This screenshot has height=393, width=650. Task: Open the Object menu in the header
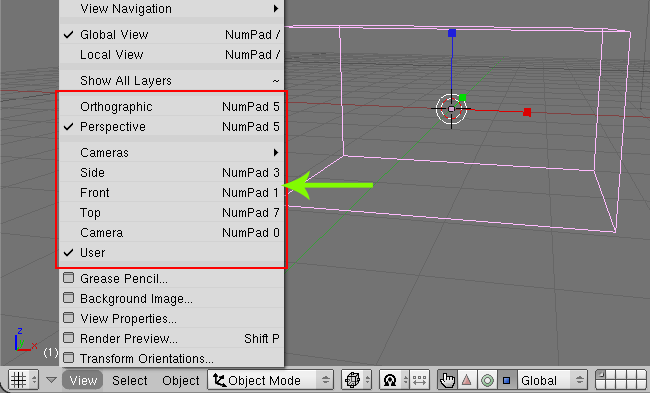(x=181, y=380)
